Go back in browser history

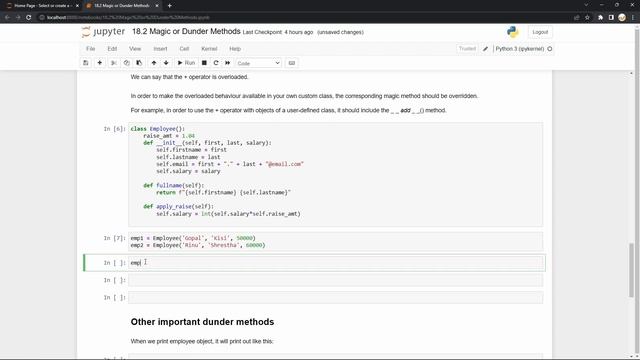coord(7,18)
